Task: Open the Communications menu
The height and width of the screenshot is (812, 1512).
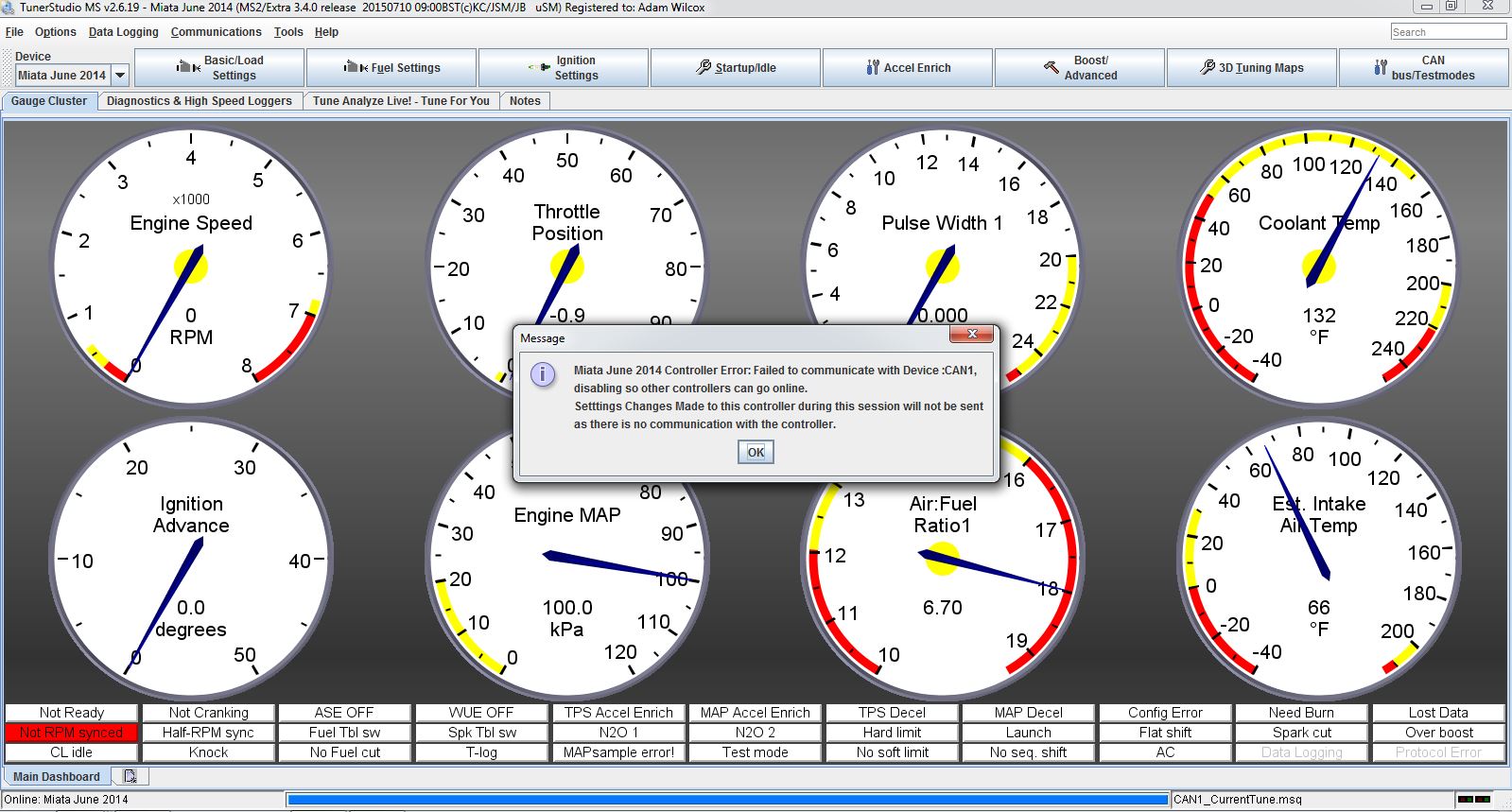Action: pos(216,32)
